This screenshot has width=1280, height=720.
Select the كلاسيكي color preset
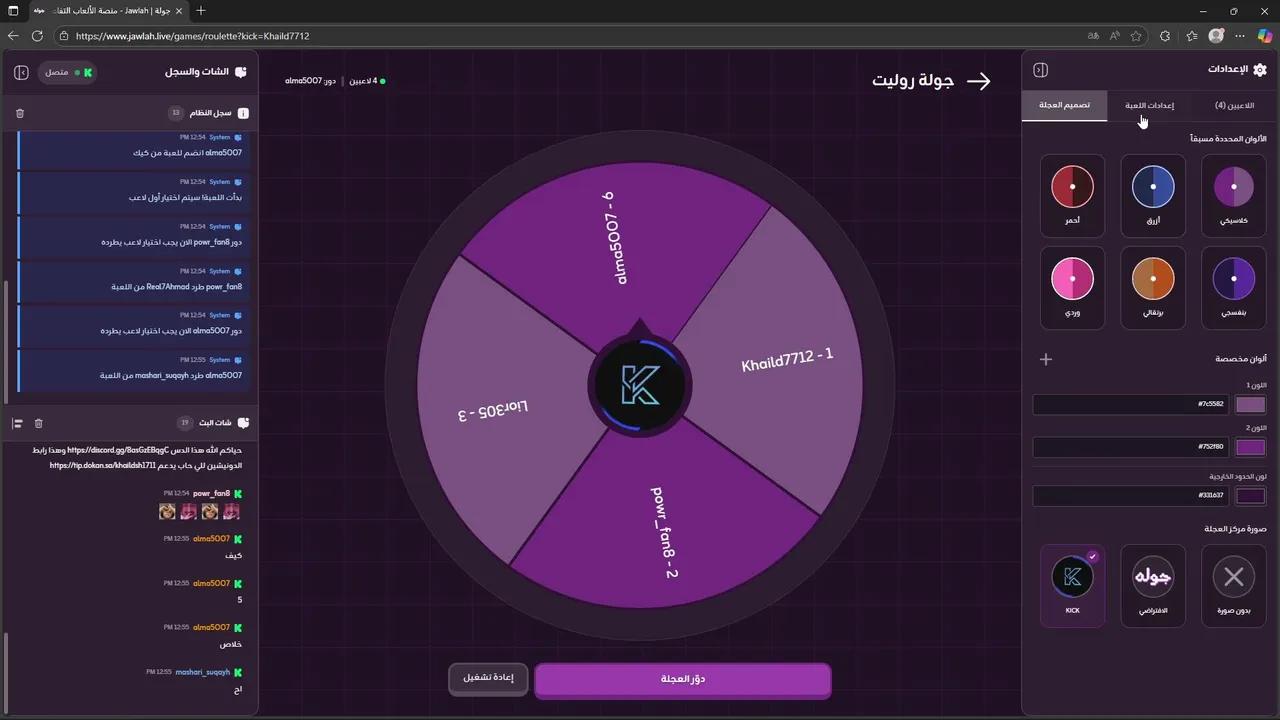[x=1233, y=196]
